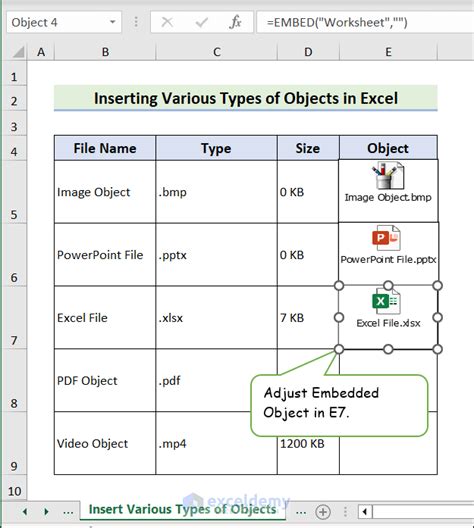Click the more sheets ellipsis right of tab
Screen dimensions: 474x528
(301, 512)
